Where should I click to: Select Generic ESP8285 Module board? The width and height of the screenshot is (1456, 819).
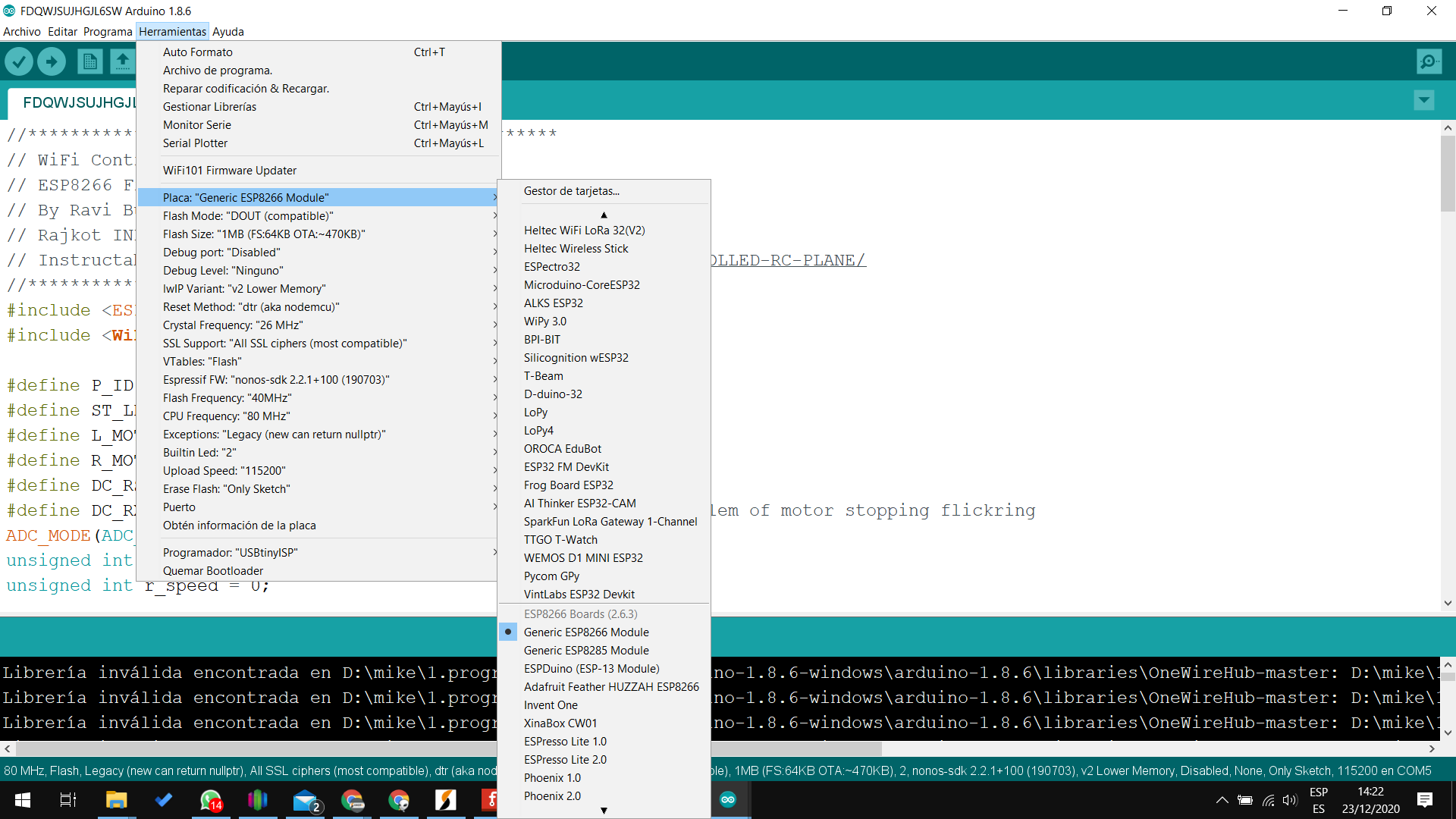(x=585, y=651)
